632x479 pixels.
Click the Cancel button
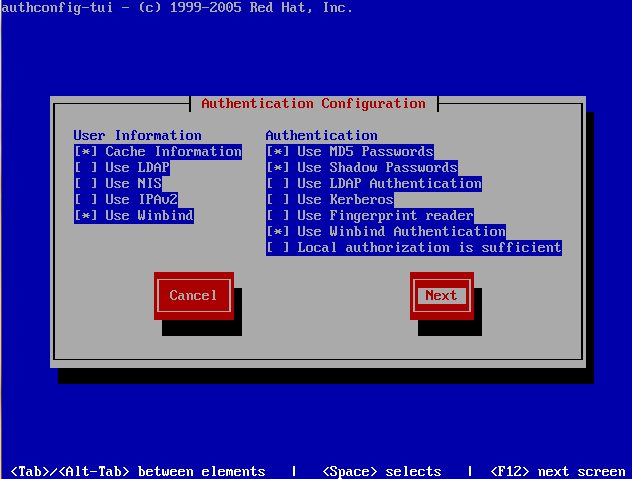[x=194, y=296]
